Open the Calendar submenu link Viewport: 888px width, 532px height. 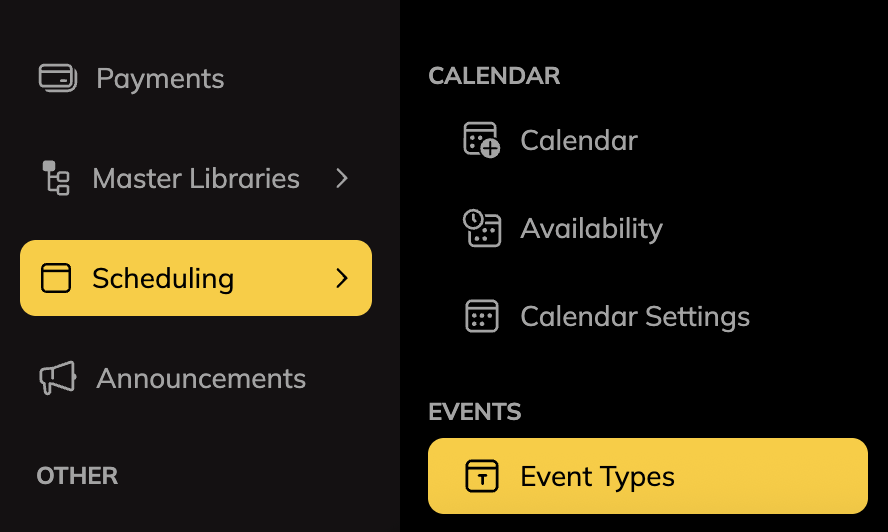579,140
